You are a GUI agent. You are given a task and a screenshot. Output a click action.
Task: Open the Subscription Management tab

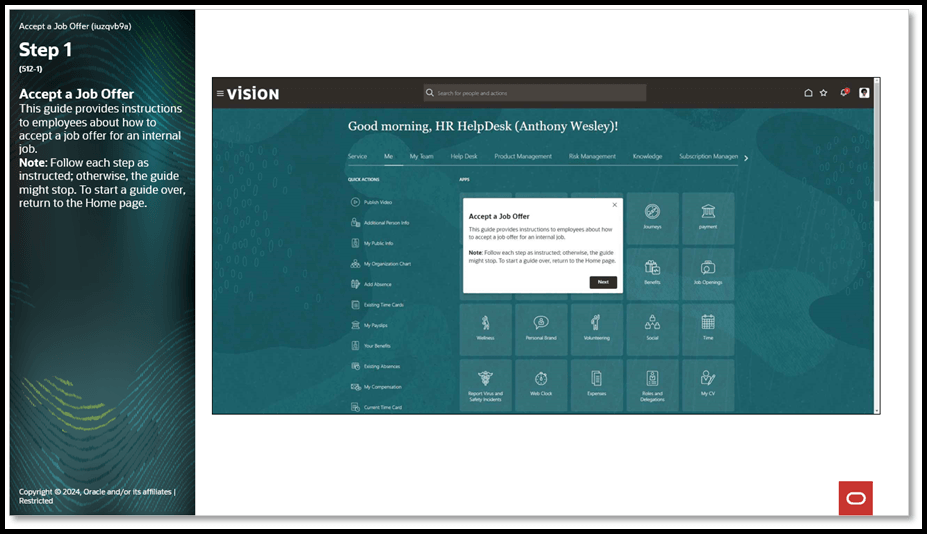click(708, 157)
